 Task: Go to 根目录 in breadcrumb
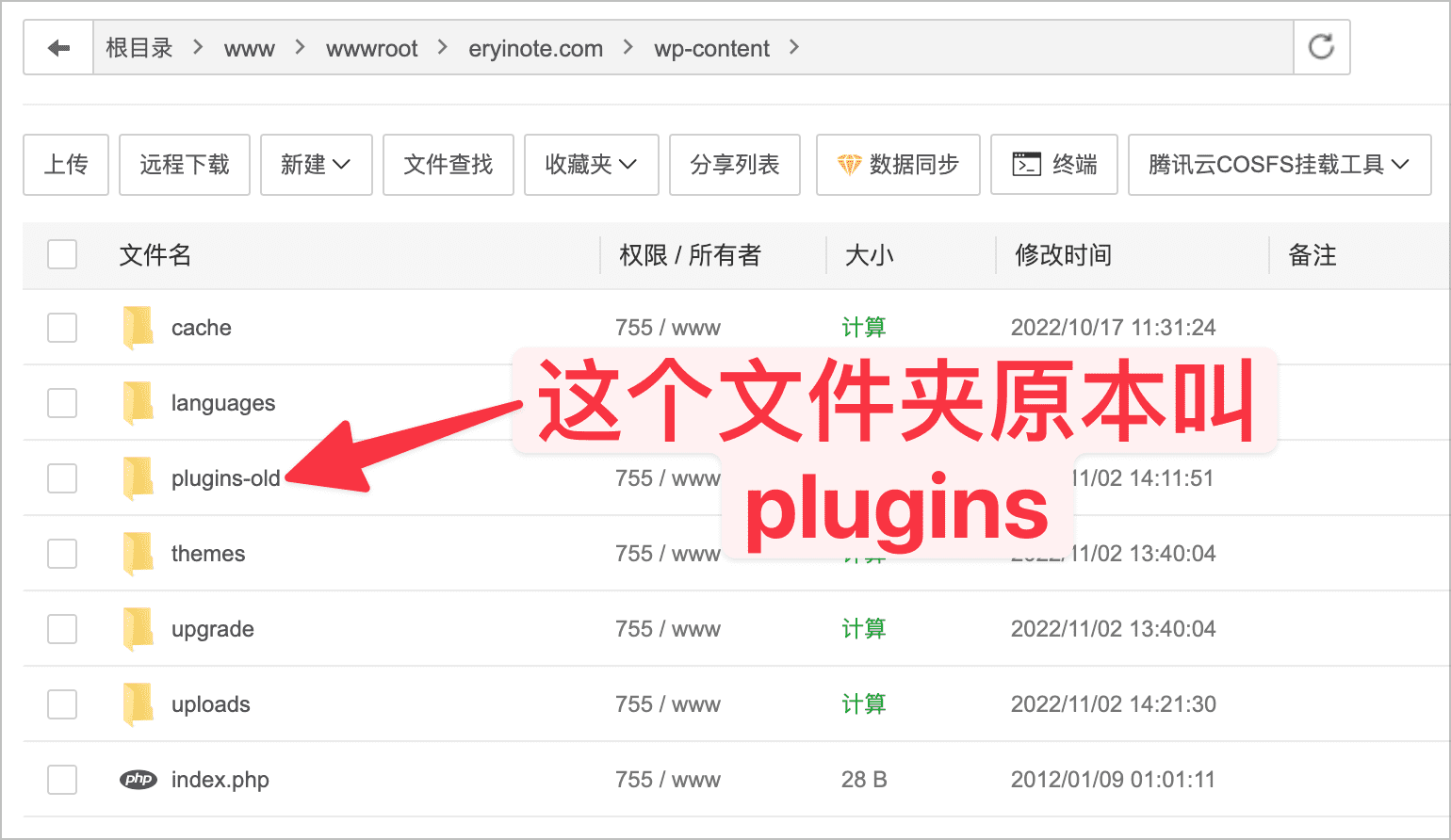coord(139,48)
